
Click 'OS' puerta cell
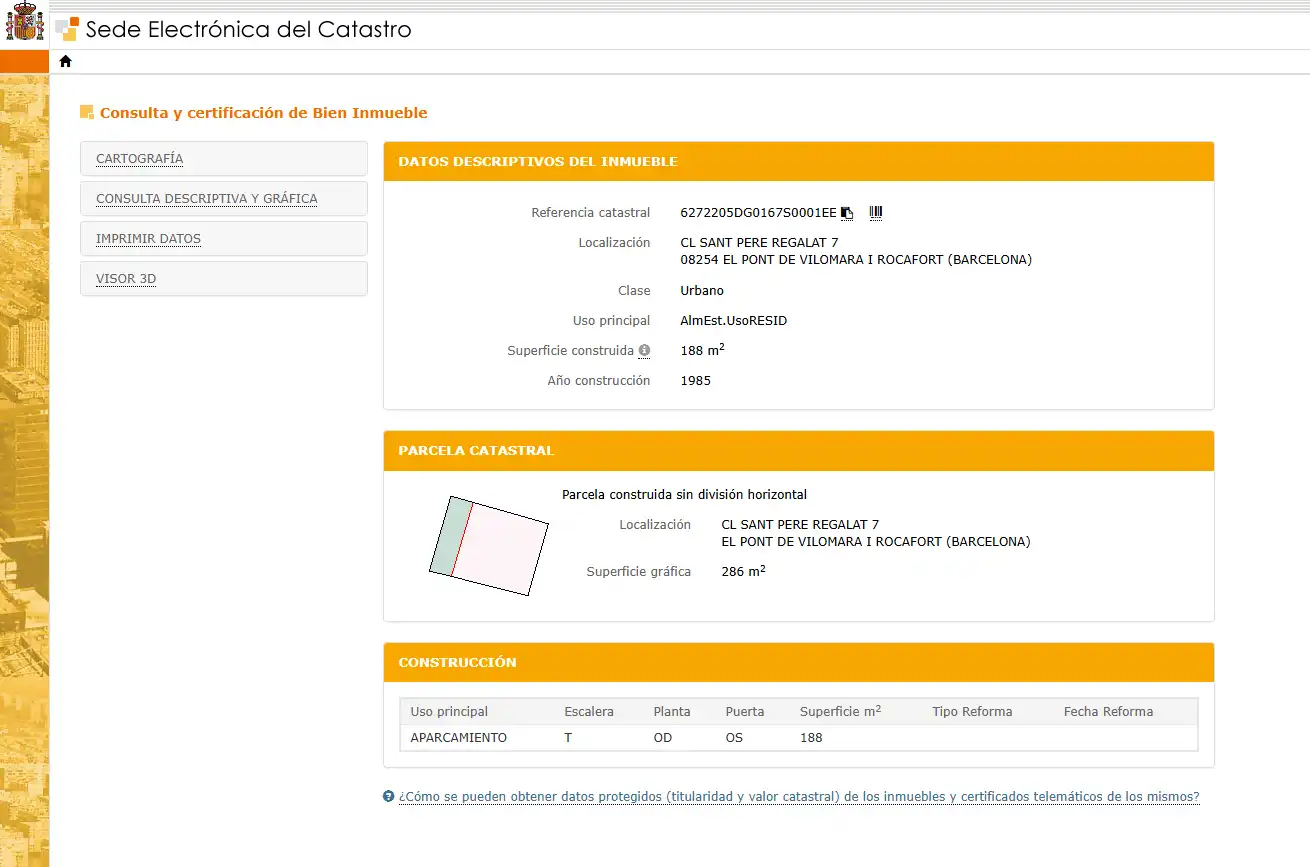[x=734, y=738]
